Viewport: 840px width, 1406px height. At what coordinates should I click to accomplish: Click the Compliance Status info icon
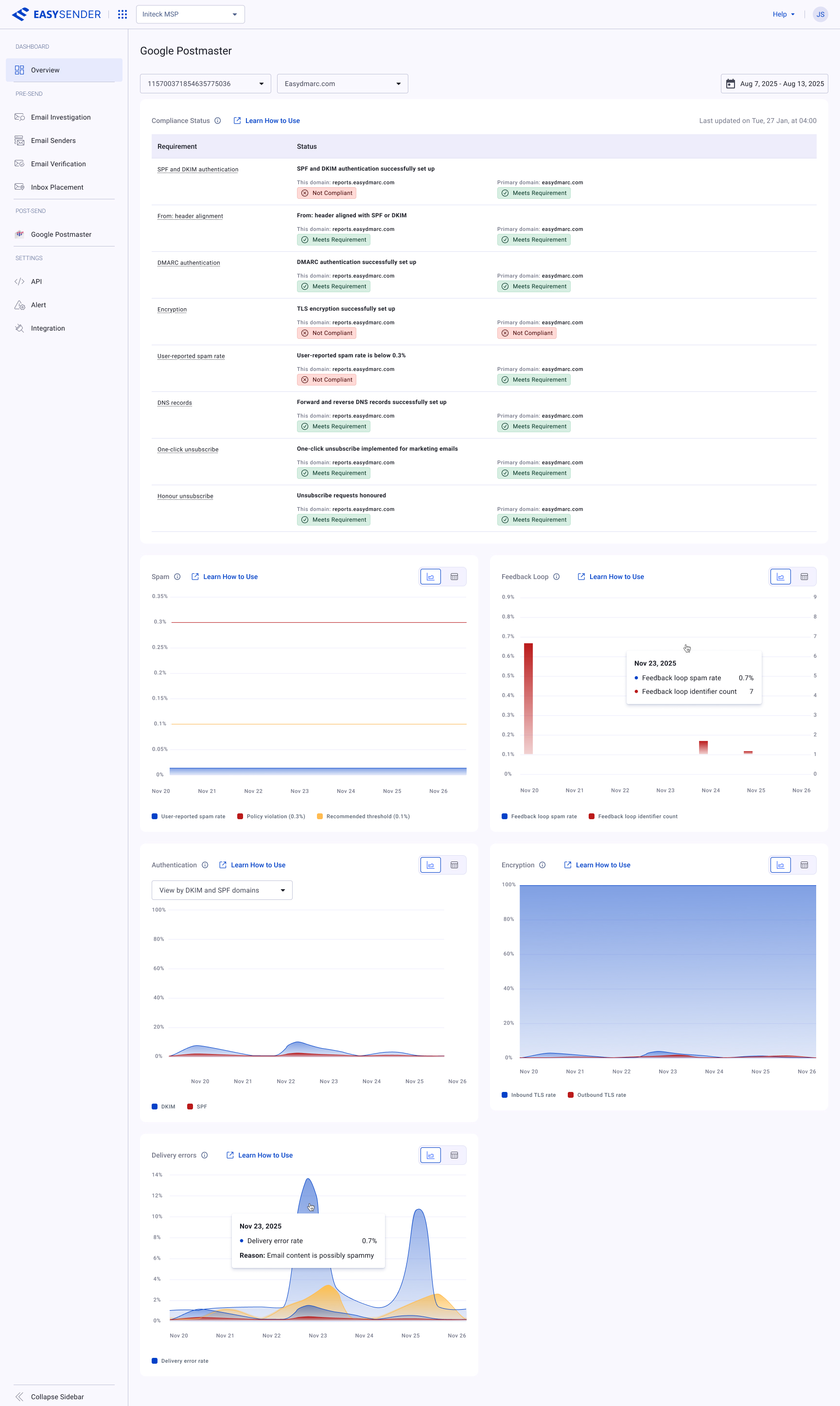217,121
